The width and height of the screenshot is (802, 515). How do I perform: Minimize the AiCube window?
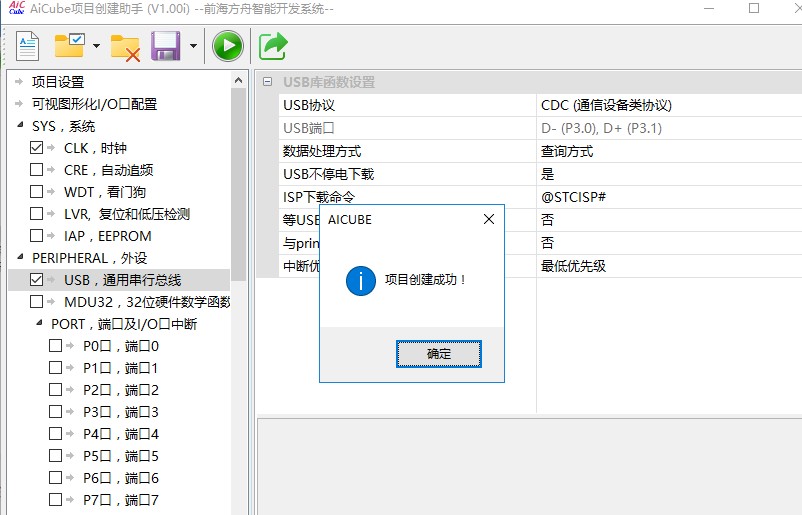point(708,8)
